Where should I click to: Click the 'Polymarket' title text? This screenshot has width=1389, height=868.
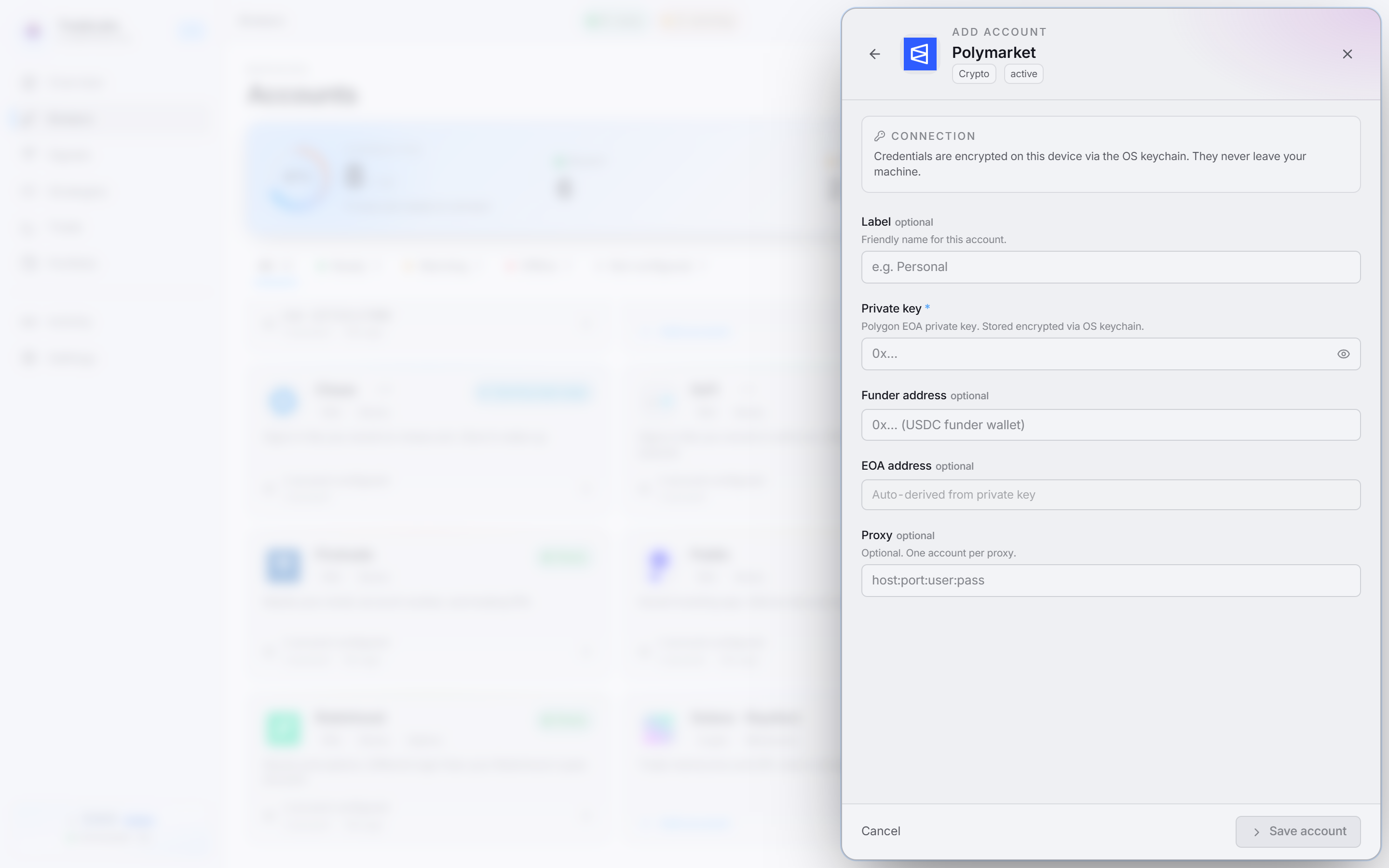click(x=994, y=52)
